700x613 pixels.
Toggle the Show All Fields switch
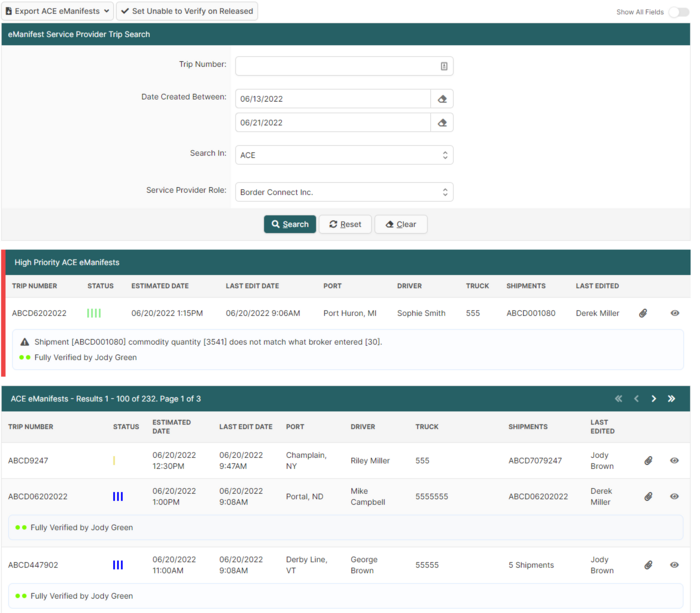pyautogui.click(x=678, y=12)
